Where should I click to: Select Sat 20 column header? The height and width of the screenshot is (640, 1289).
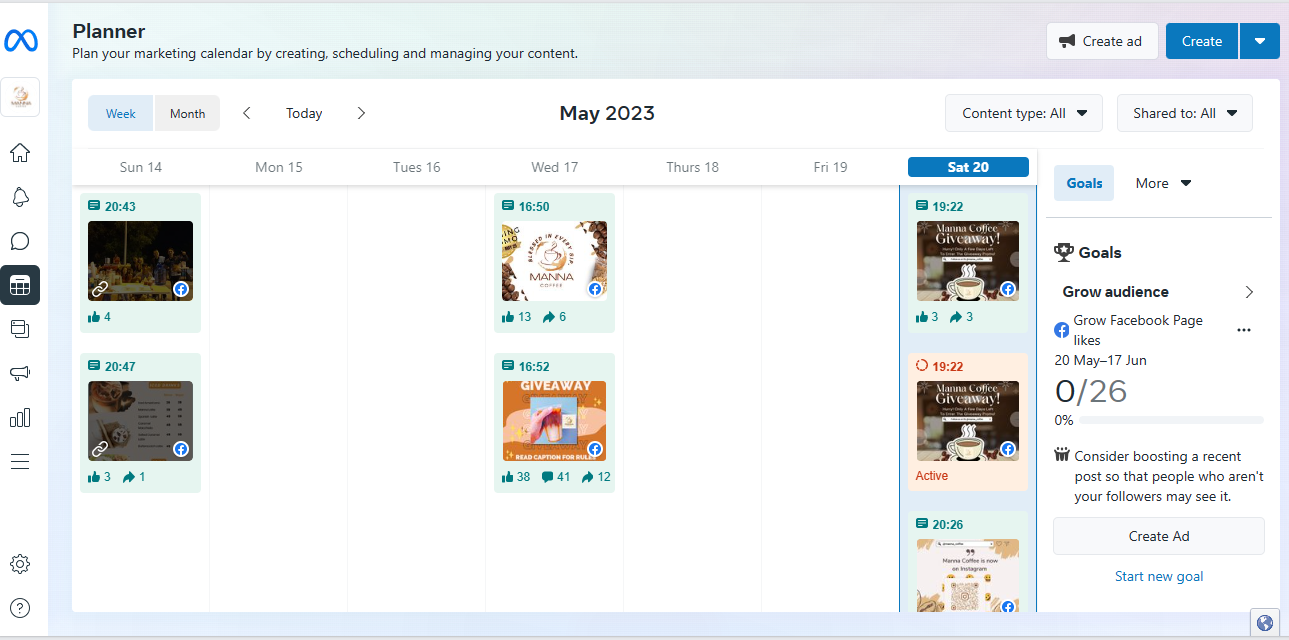(x=968, y=167)
